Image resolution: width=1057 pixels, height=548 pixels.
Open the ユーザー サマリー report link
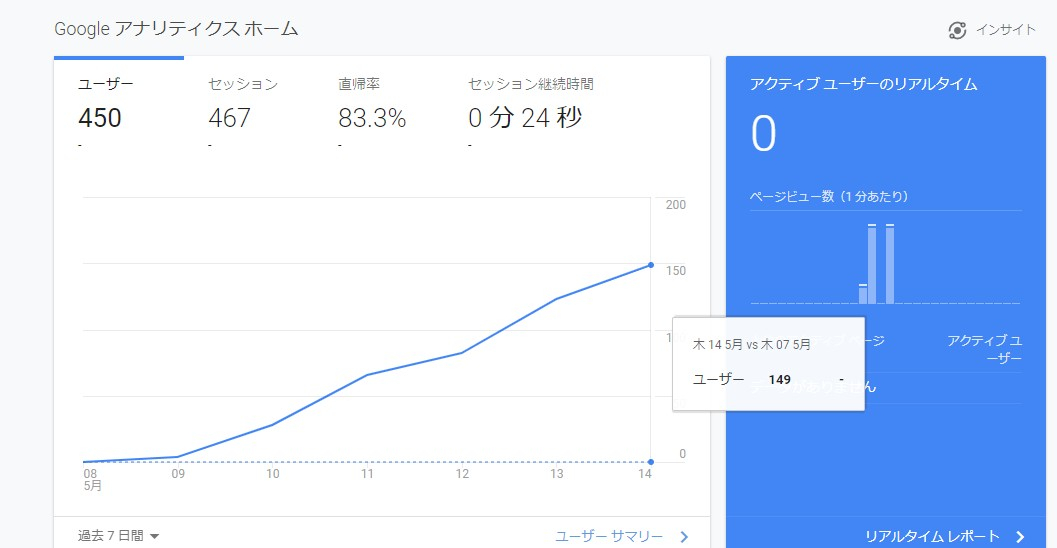pyautogui.click(x=608, y=536)
